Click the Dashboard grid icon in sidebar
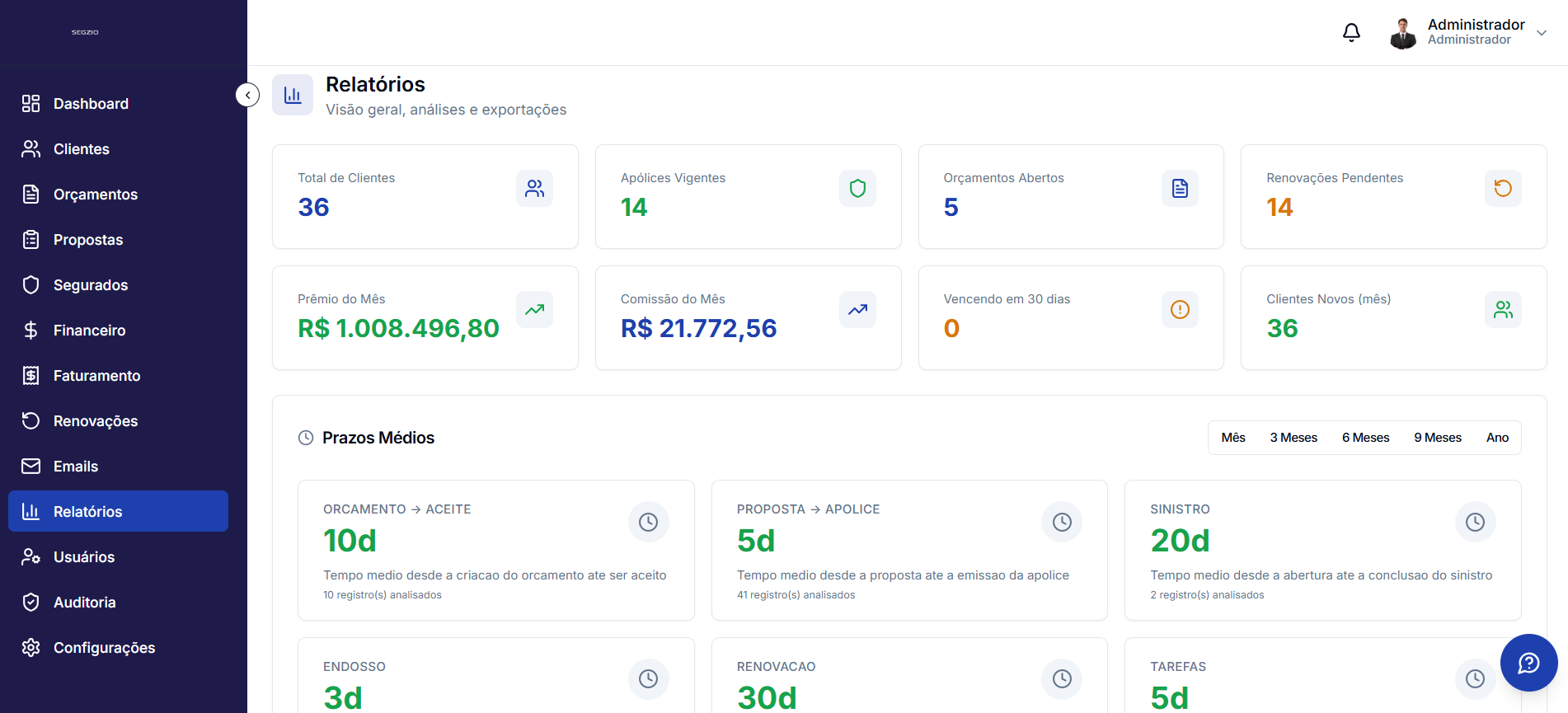 click(x=31, y=103)
